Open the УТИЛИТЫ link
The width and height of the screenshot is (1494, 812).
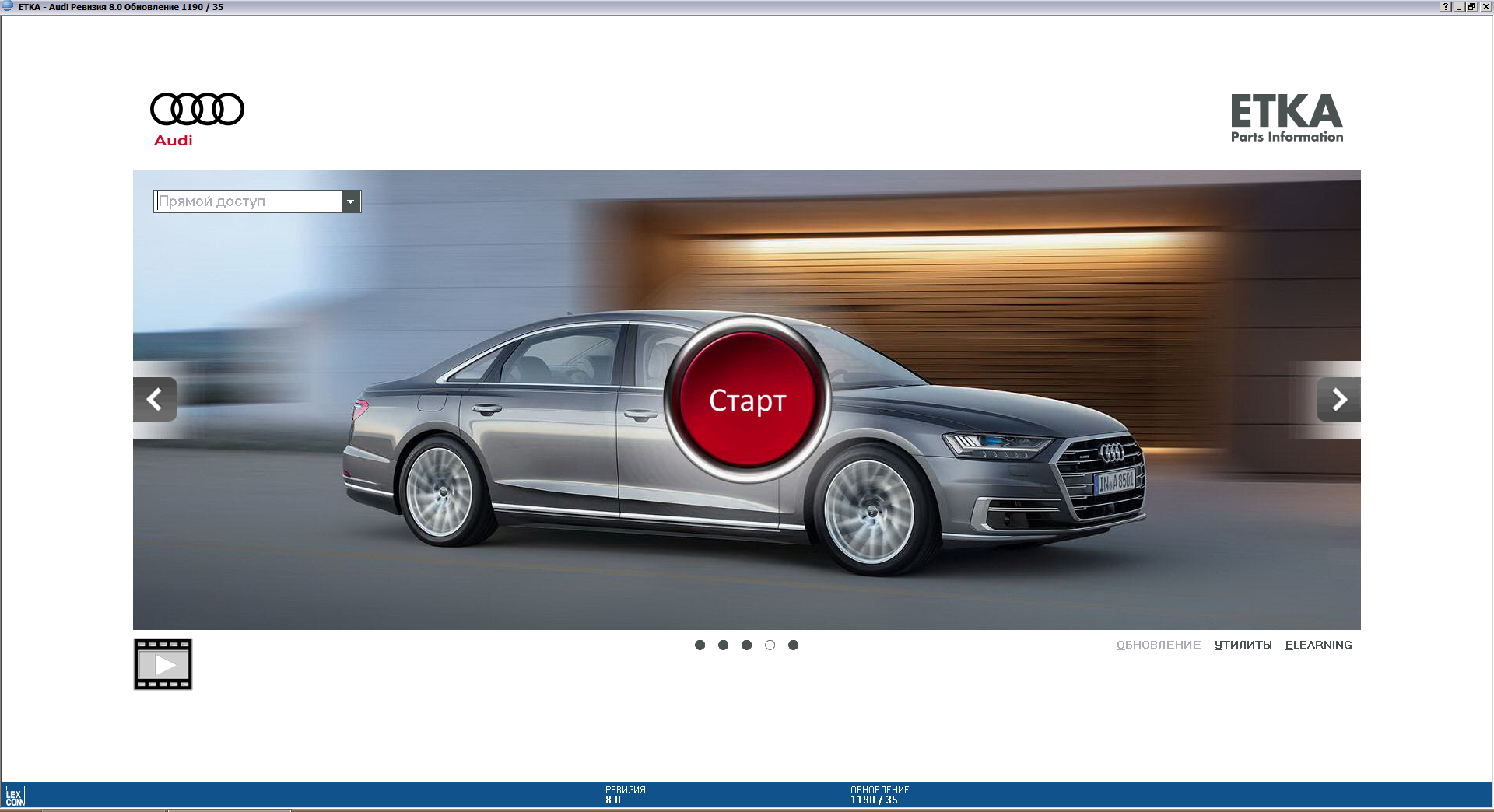1243,645
